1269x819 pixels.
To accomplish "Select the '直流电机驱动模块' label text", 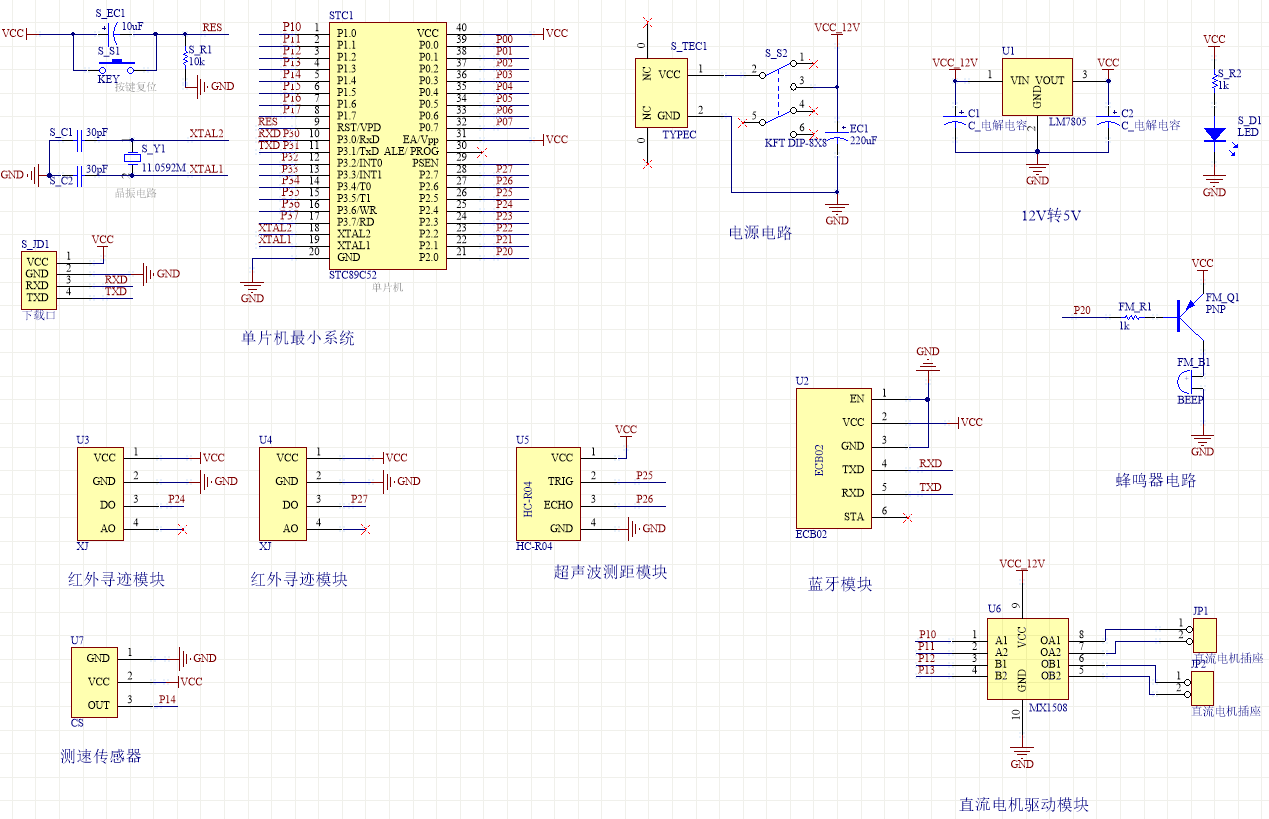I will click(1024, 804).
